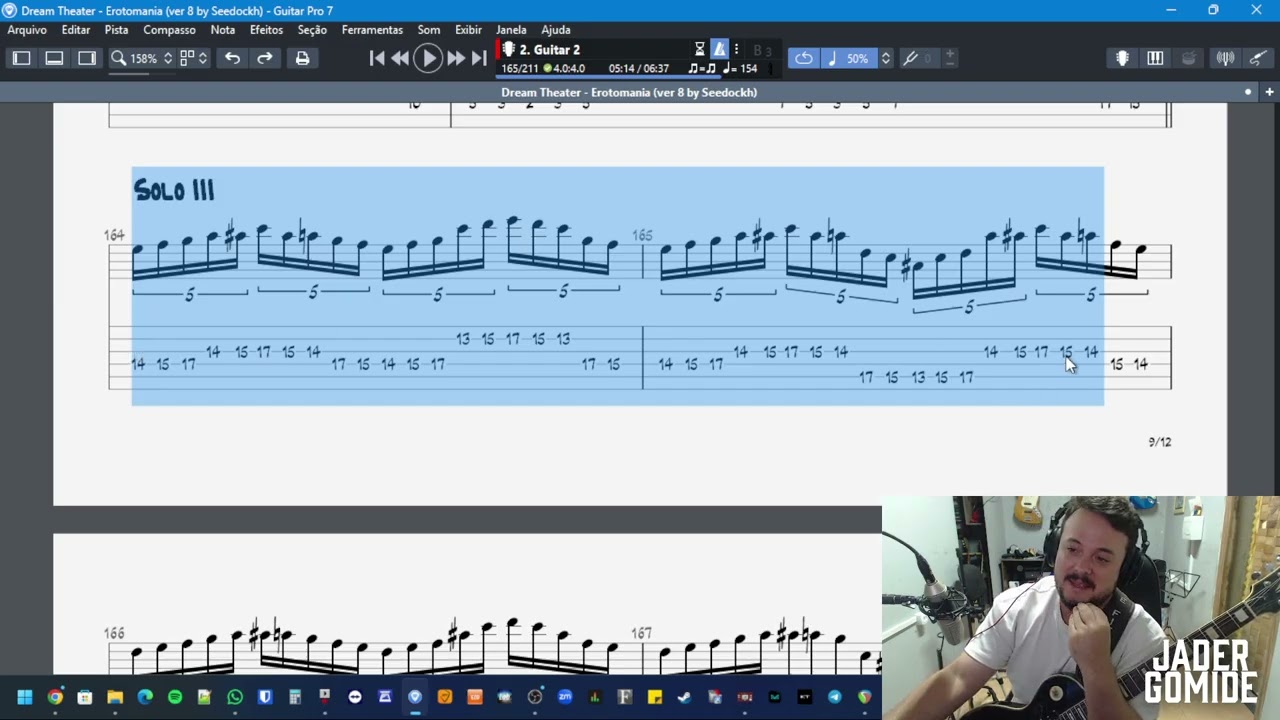This screenshot has height=720, width=1280.
Task: Toggle the relative speed note icon
Action: click(x=832, y=58)
